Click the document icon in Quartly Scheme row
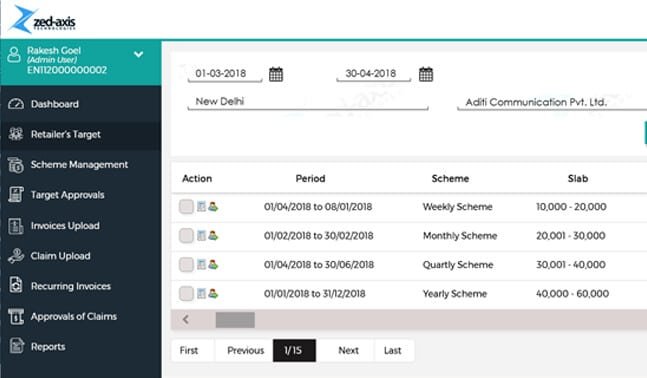647x378 pixels. [201, 265]
